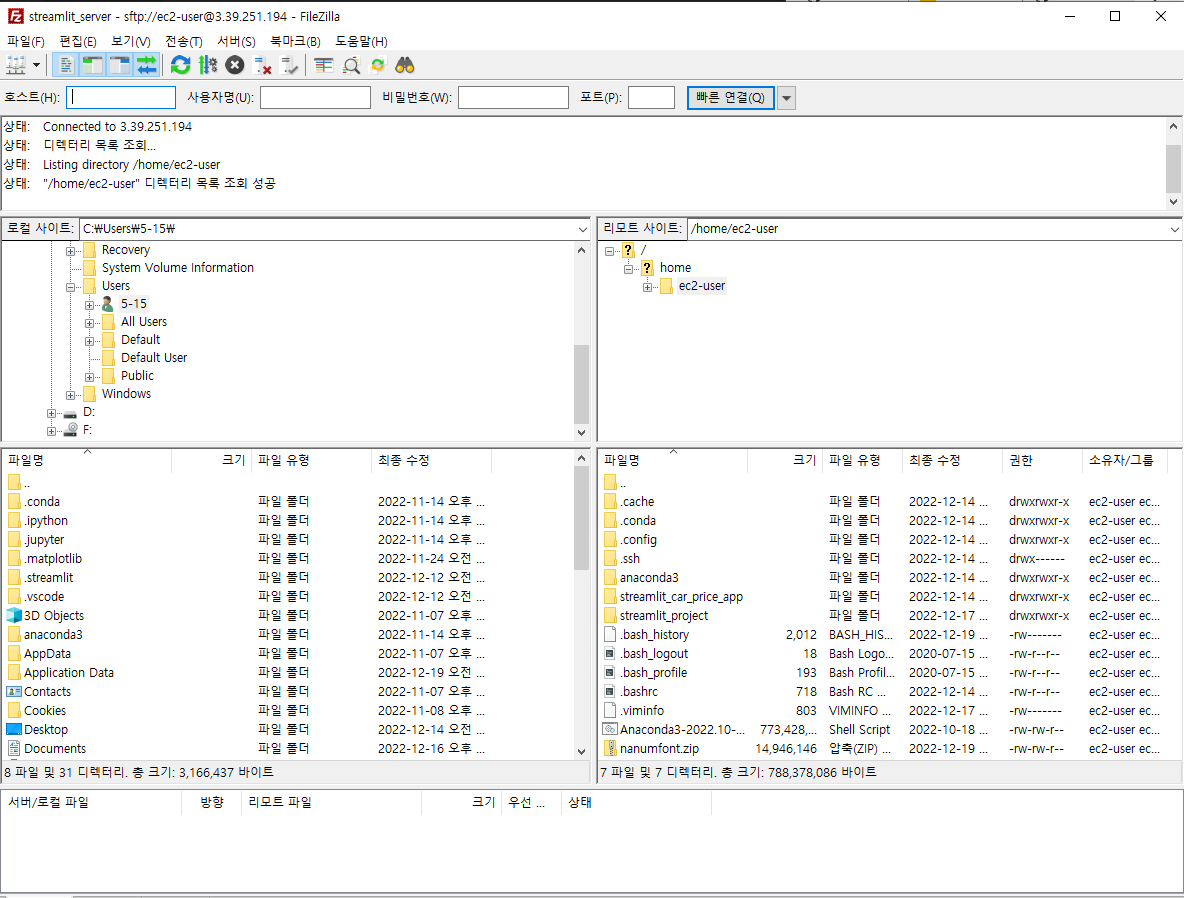Open the 파일(F) menu

pos(26,42)
